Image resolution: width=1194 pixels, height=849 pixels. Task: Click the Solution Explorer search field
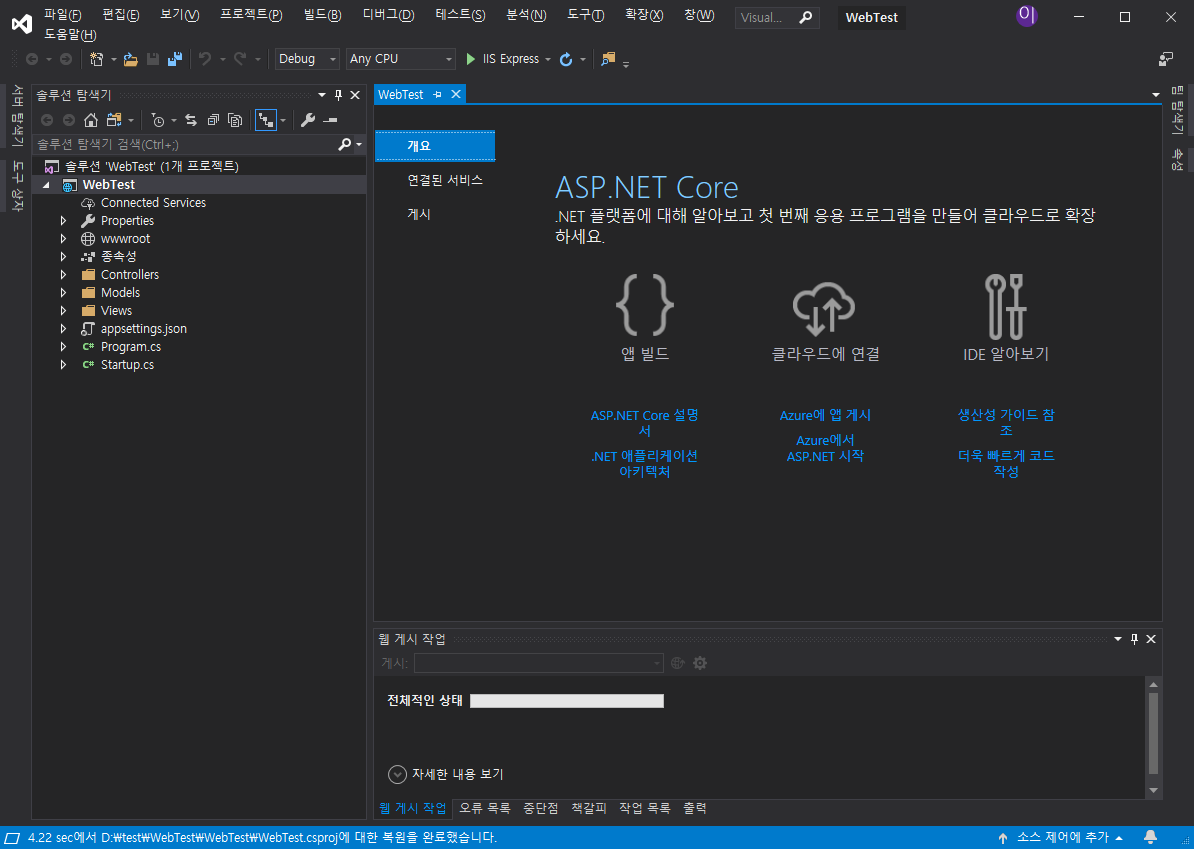(186, 144)
